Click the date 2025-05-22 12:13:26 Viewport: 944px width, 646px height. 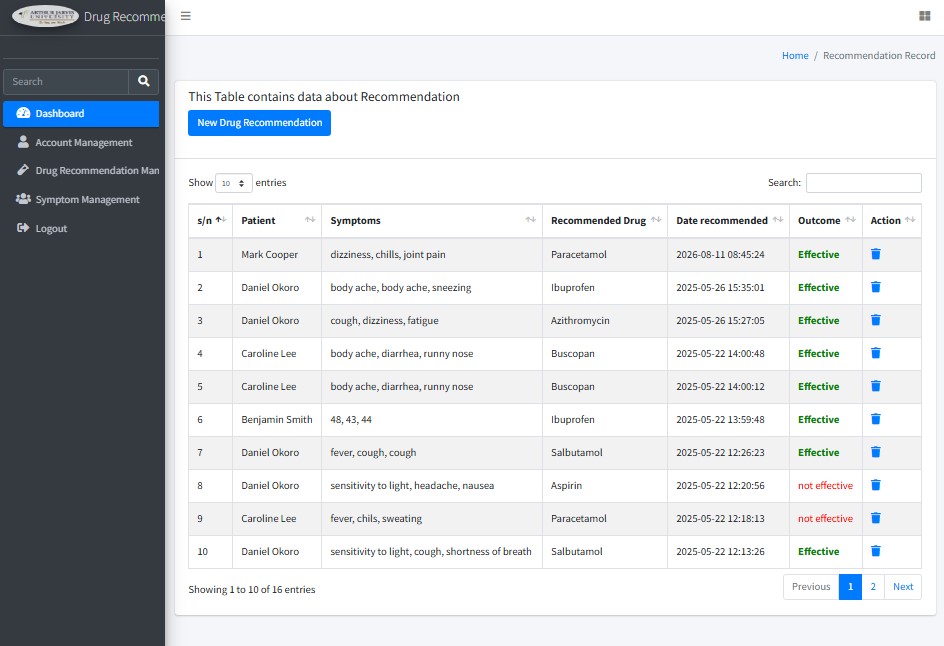coord(720,551)
